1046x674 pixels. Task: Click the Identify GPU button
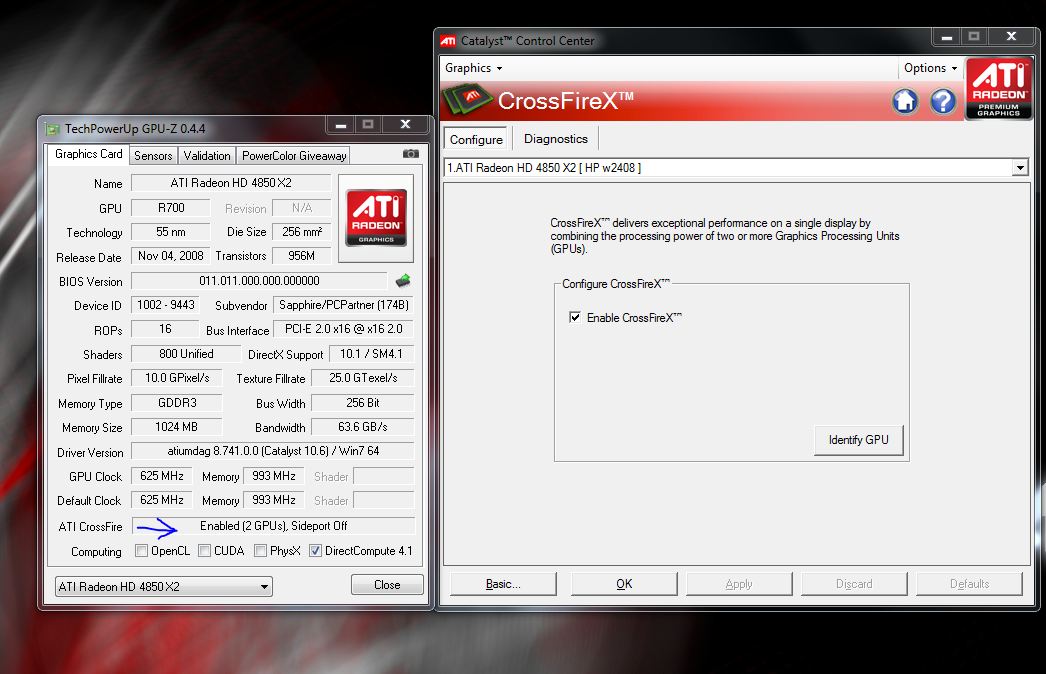click(859, 440)
